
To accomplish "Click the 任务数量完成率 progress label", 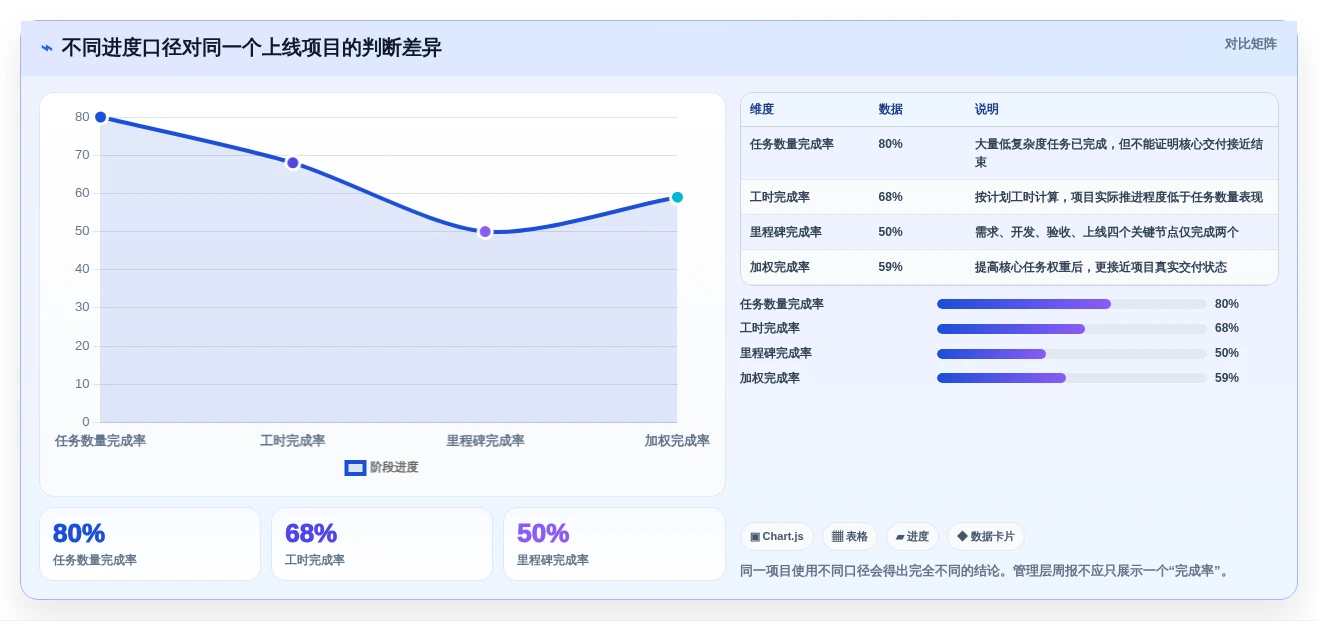I will tap(782, 304).
